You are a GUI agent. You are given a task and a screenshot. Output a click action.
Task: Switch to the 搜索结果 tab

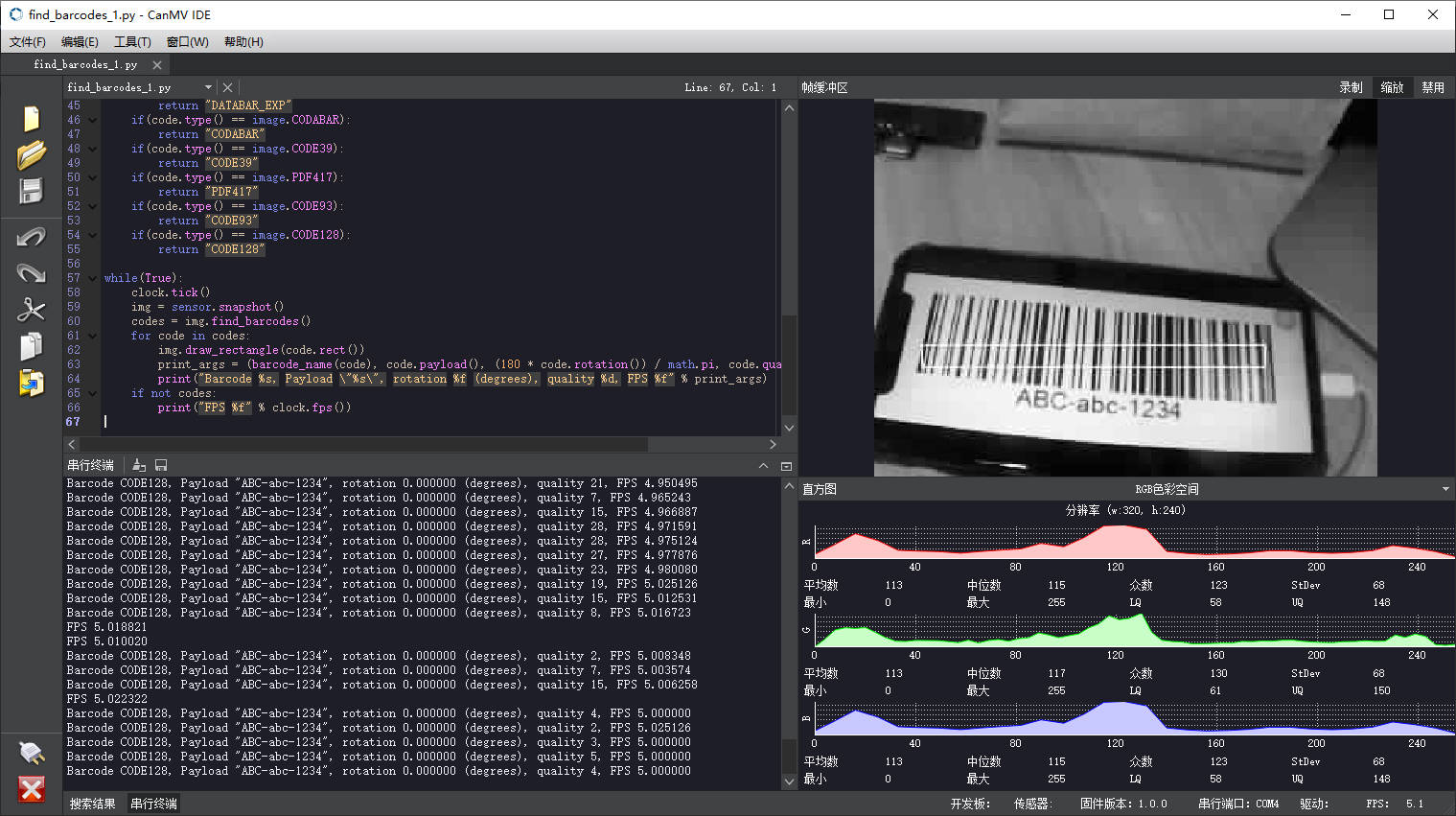point(93,804)
